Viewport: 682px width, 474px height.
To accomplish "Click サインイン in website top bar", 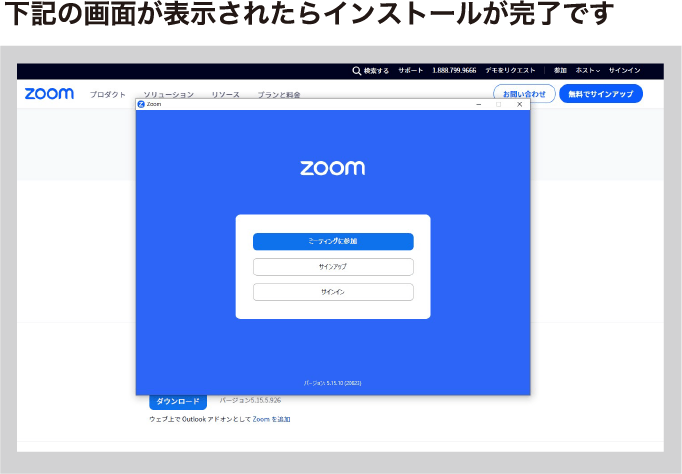I will tap(624, 70).
